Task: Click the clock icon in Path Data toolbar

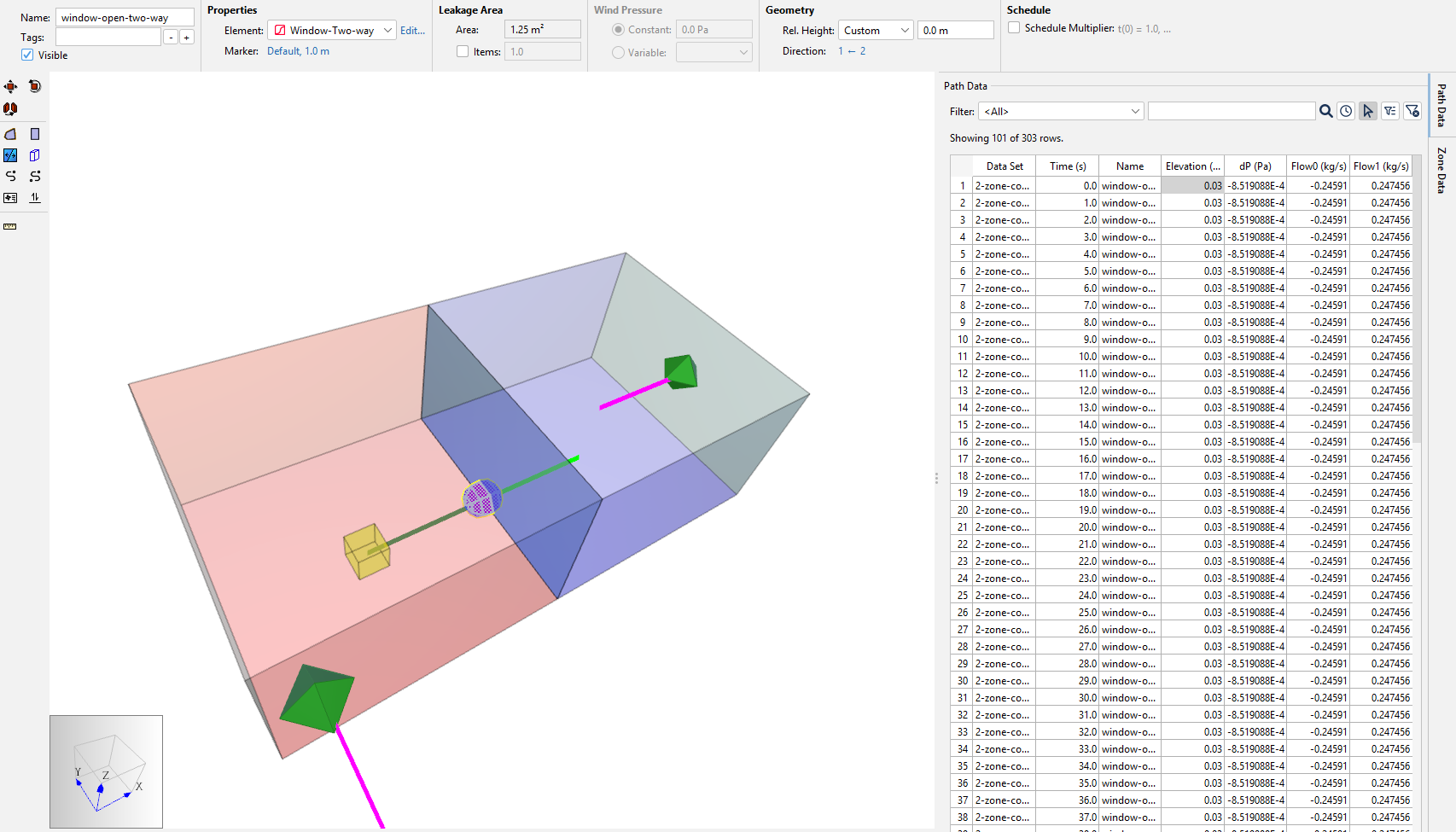Action: point(1346,111)
